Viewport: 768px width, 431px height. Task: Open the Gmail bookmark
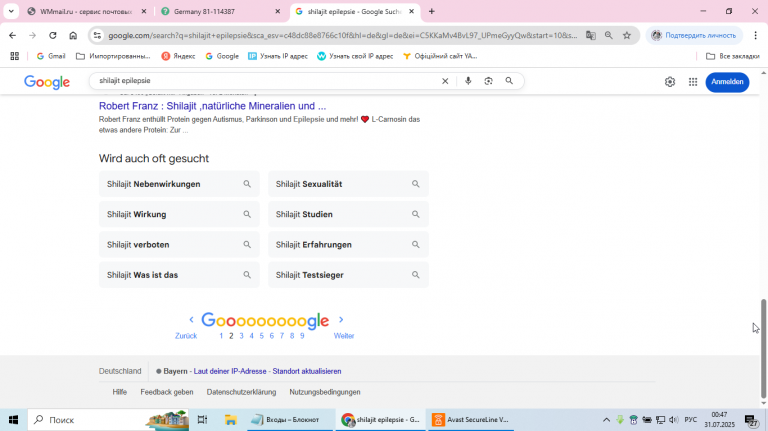pos(51,56)
